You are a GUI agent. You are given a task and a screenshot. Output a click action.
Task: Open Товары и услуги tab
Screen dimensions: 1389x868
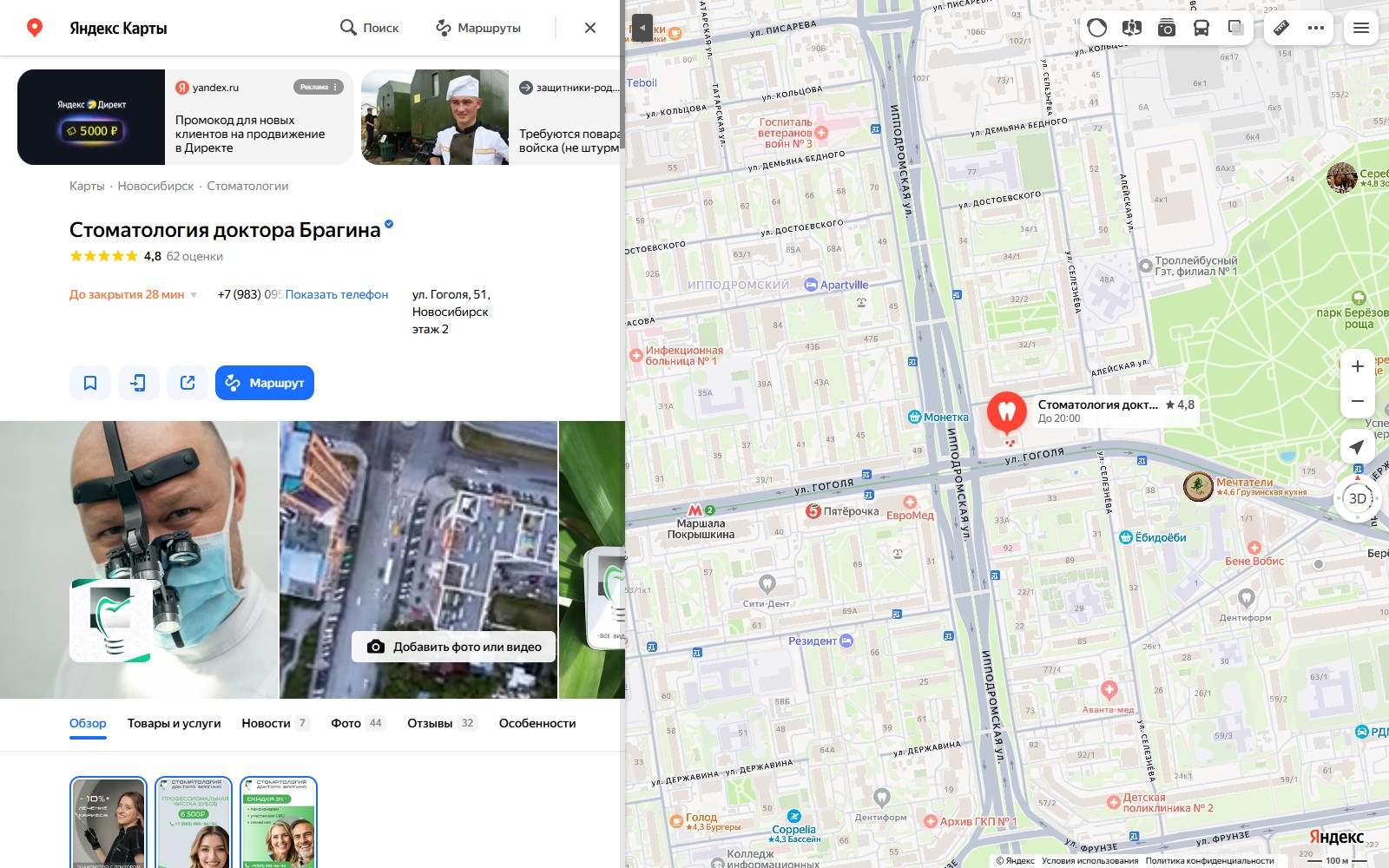[174, 723]
